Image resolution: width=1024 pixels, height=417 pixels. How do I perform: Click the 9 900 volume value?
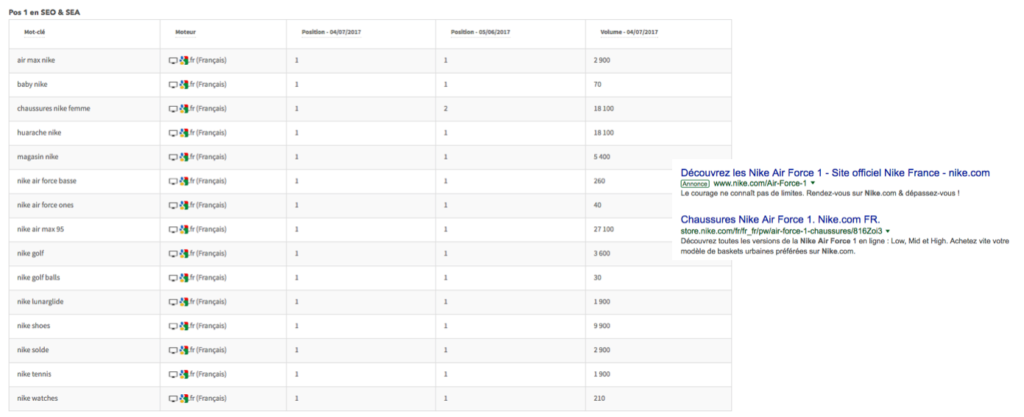(x=601, y=326)
